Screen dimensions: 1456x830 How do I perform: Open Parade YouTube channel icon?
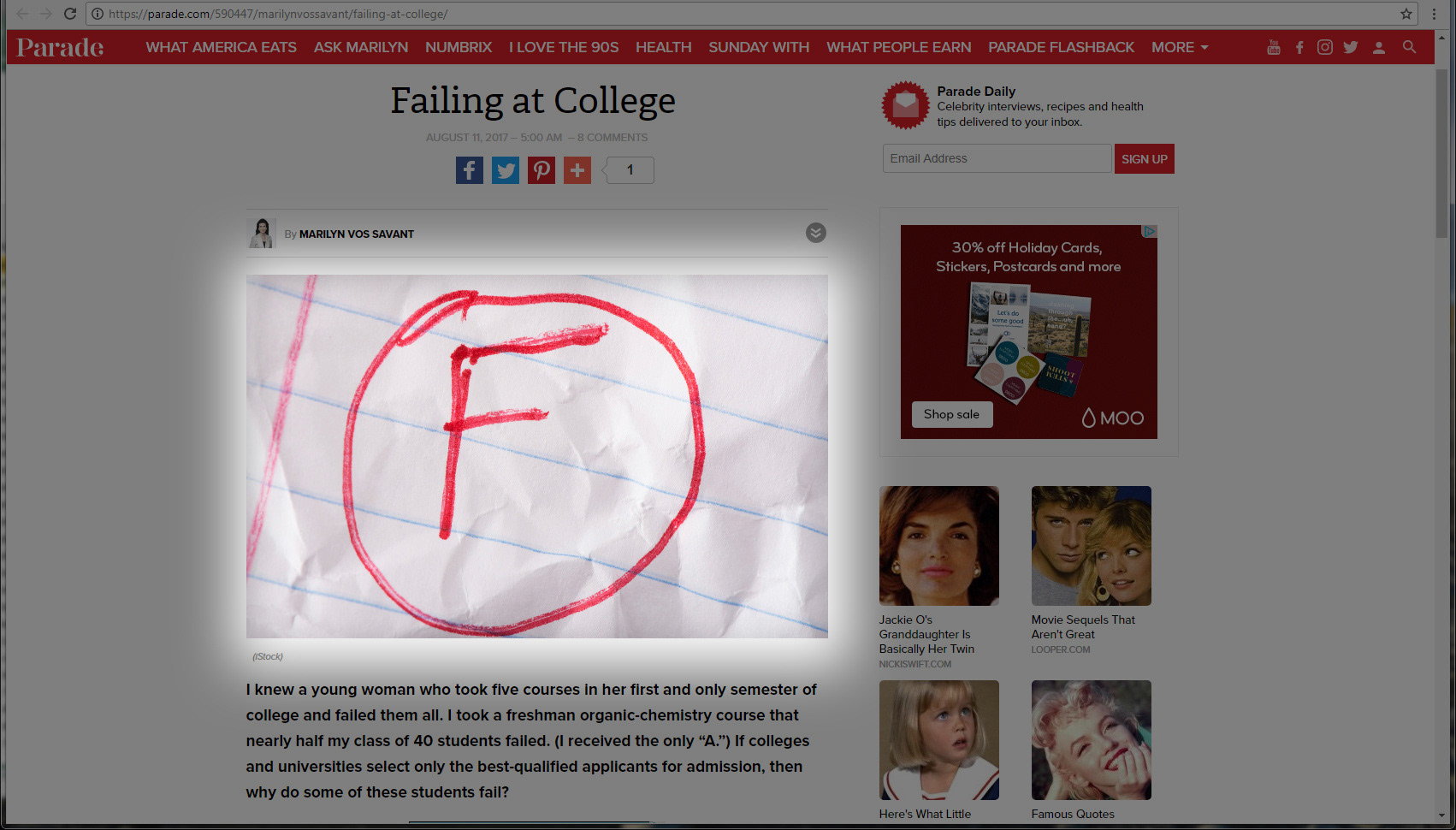(1274, 47)
